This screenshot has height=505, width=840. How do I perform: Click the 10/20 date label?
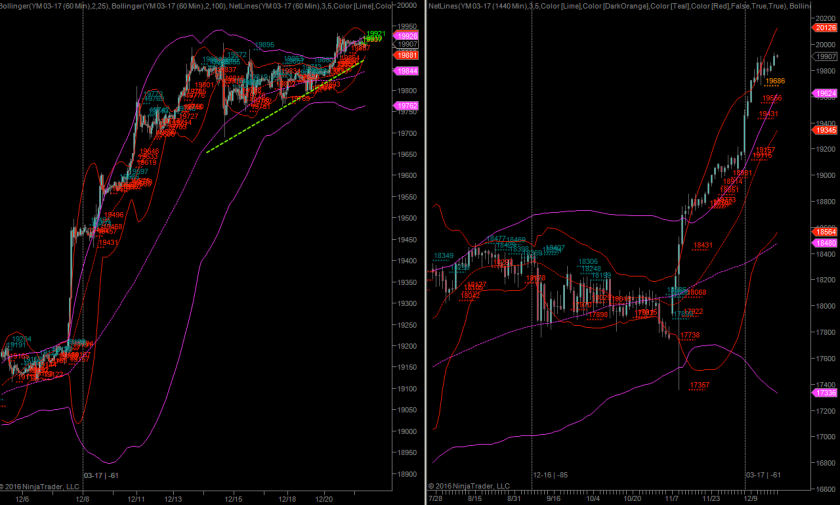click(632, 499)
